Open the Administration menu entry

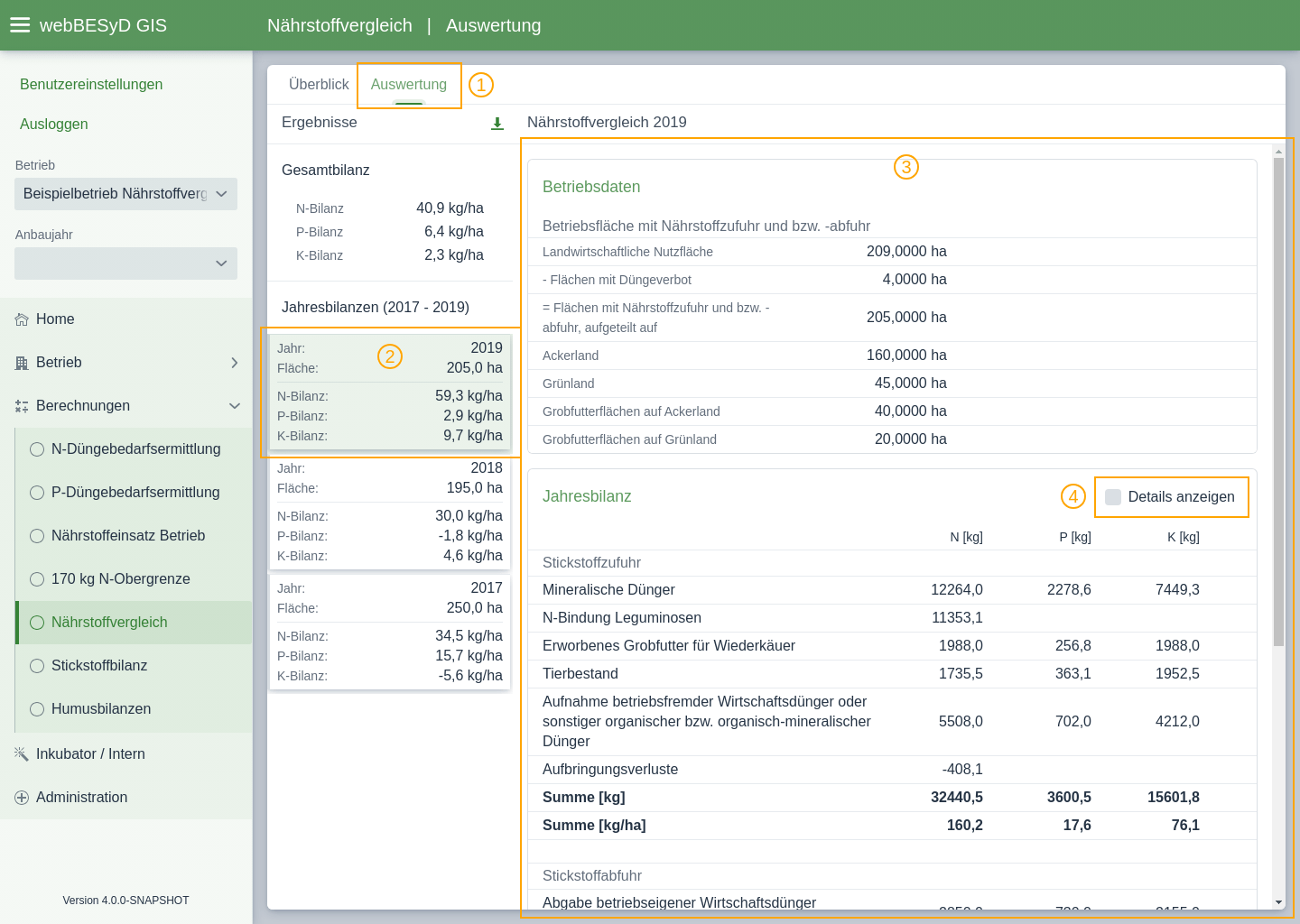[125, 798]
